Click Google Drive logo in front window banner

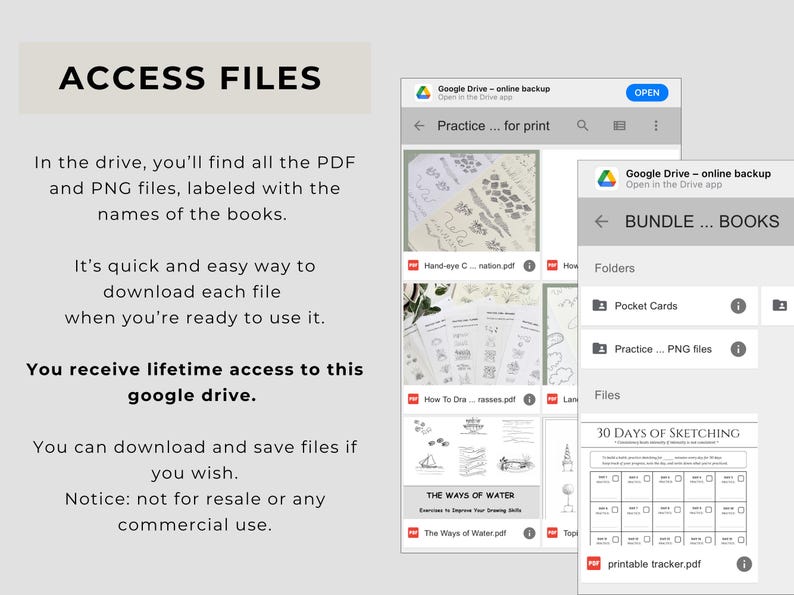point(606,178)
